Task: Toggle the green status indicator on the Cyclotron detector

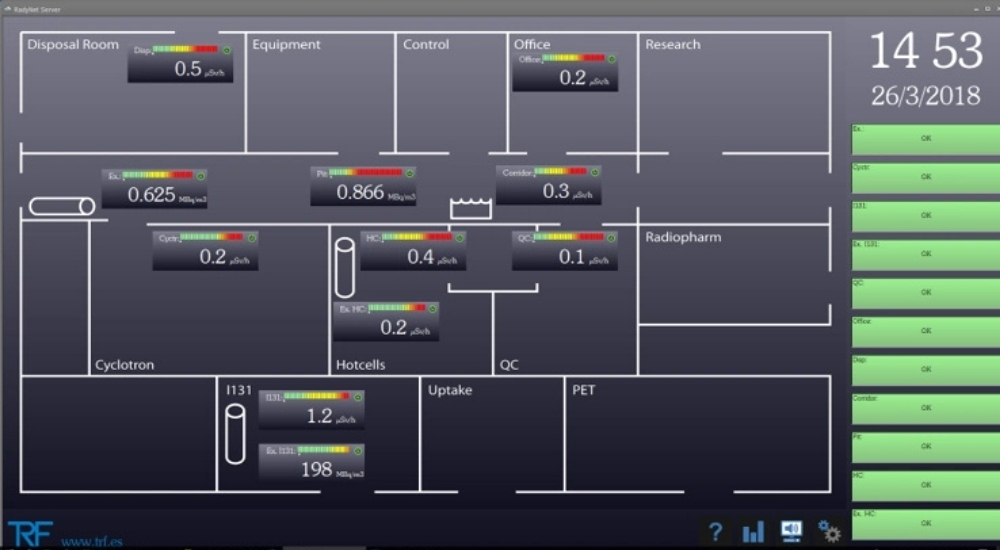Action: pyautogui.click(x=251, y=237)
